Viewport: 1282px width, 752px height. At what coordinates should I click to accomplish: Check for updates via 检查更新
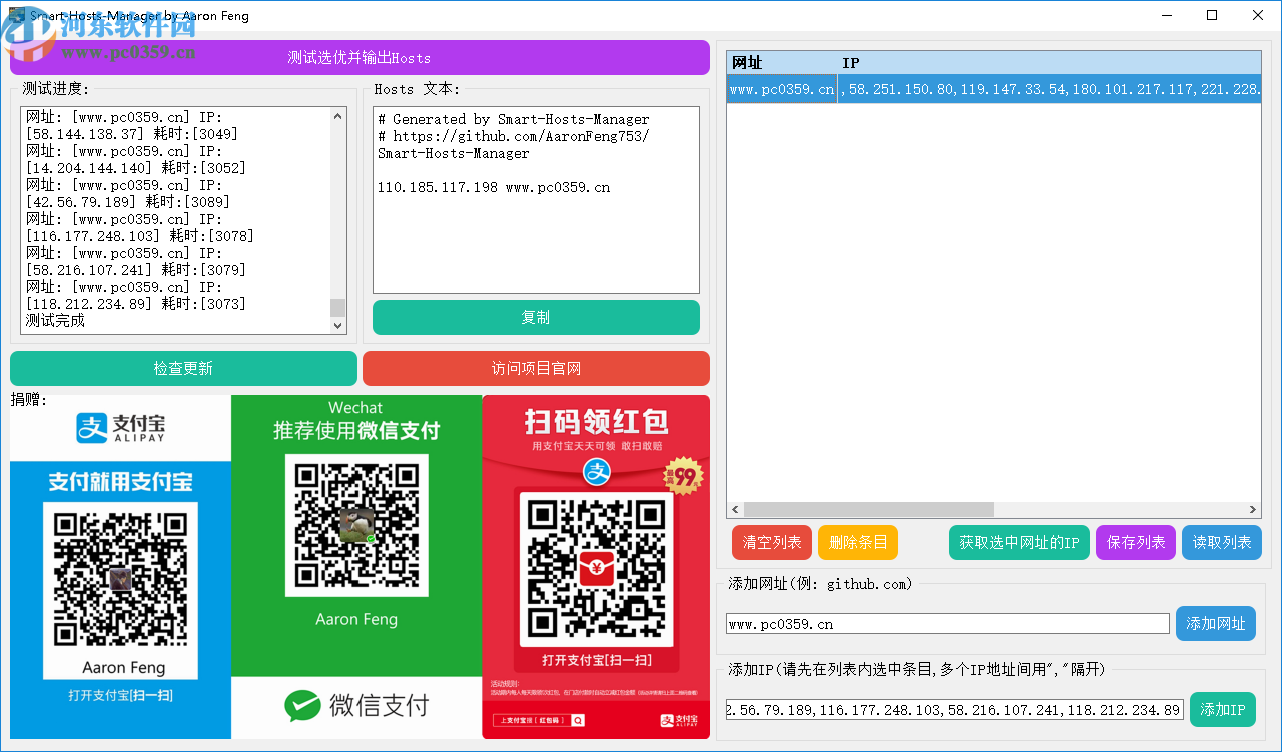pyautogui.click(x=183, y=368)
